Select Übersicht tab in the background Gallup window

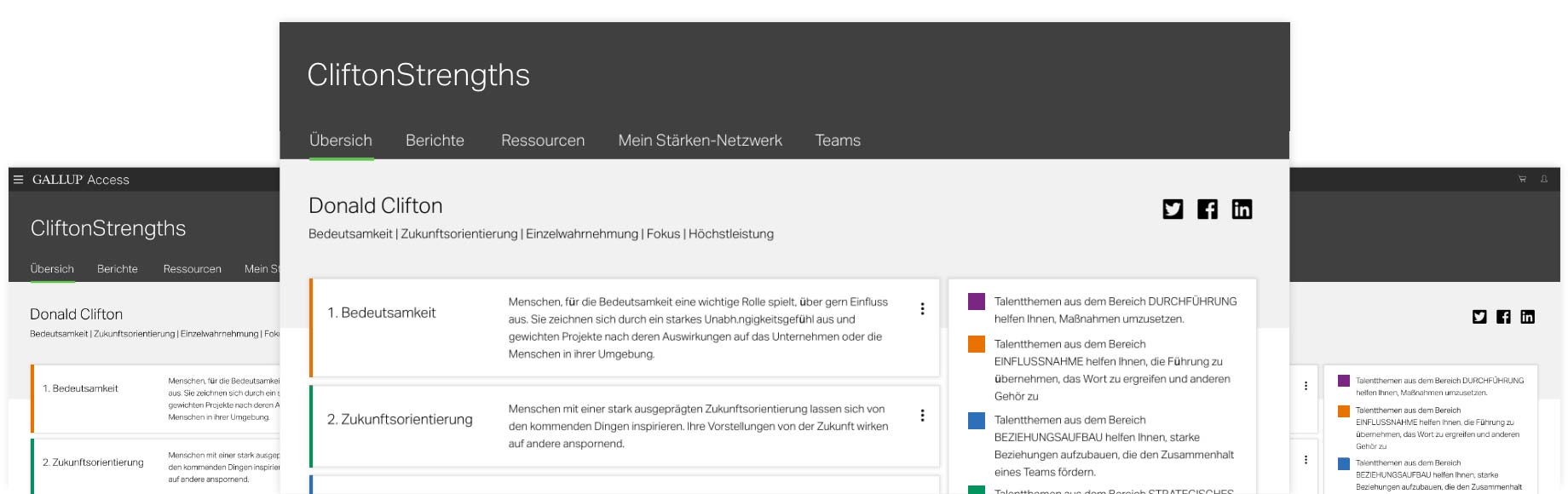(x=52, y=269)
